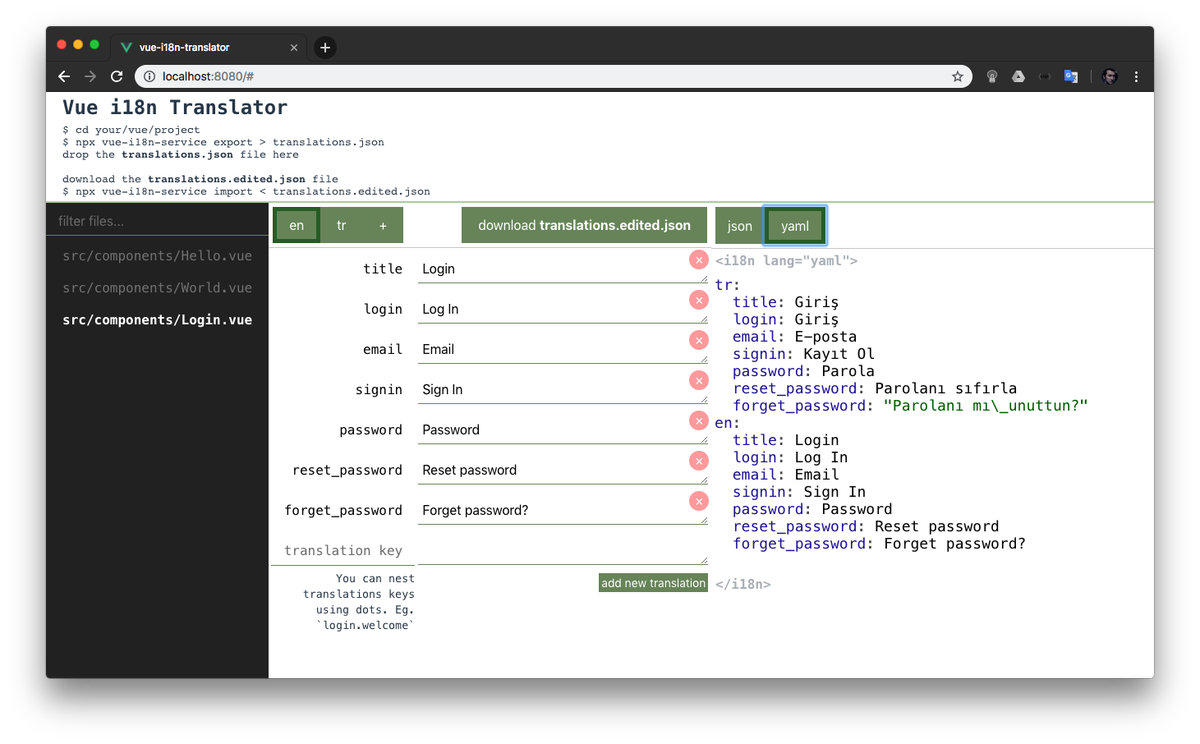Click the 'tr:' yaml section header

[x=728, y=285]
